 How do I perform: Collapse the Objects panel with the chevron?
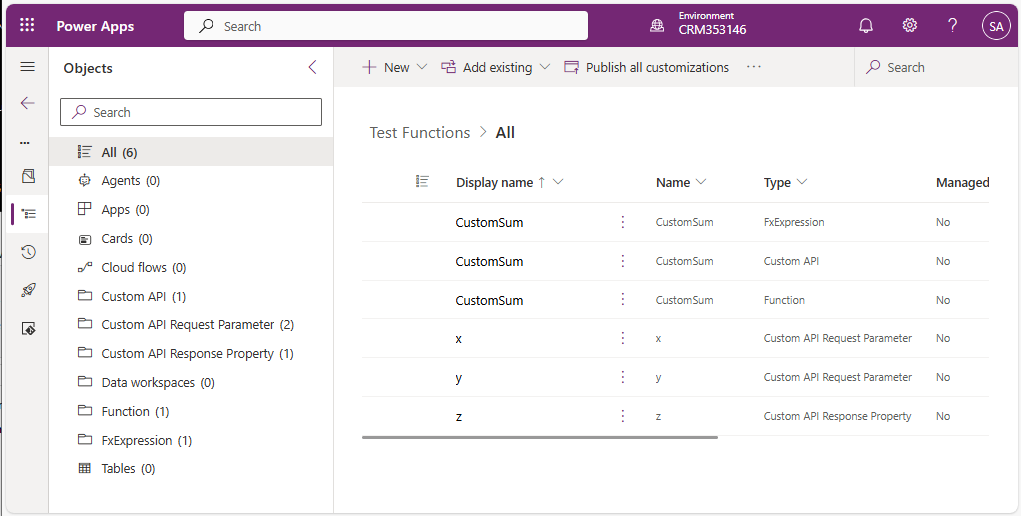click(312, 67)
